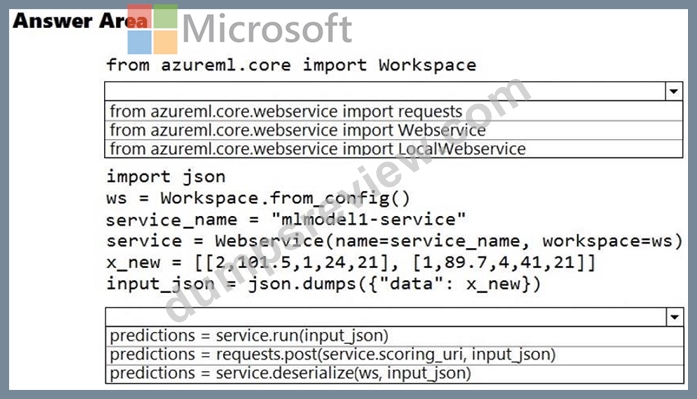Screen dimensions: 697x399
Task: Click the empty import selection combo box
Action: (385, 92)
